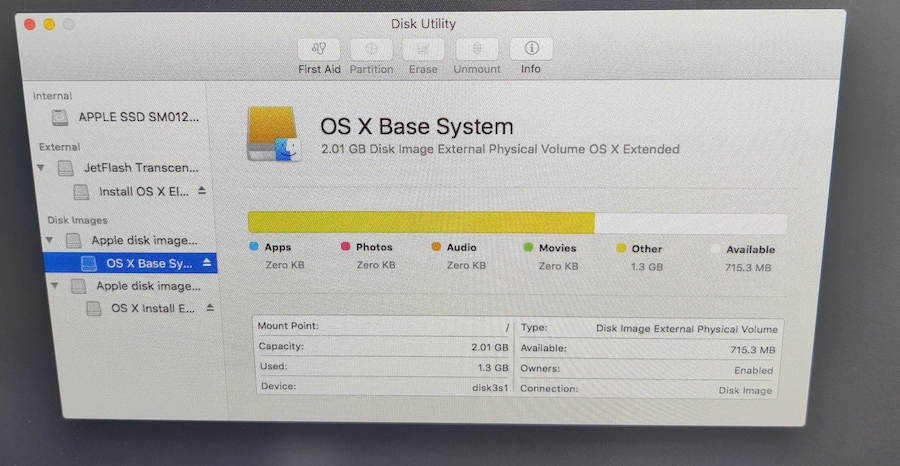The image size is (900, 466).
Task: Click the OS X Base System title
Action: coord(416,127)
